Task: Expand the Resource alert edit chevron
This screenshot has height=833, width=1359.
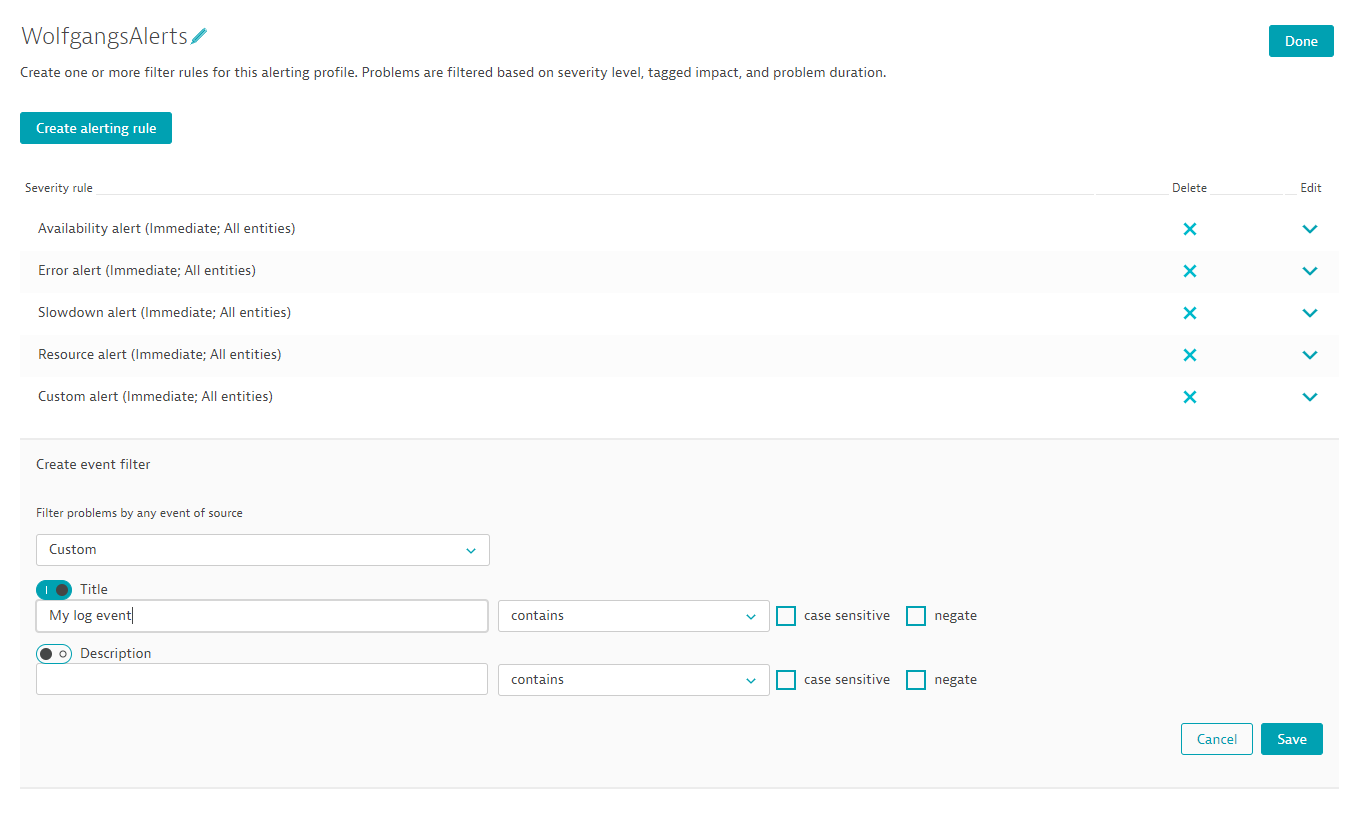Action: pos(1310,355)
